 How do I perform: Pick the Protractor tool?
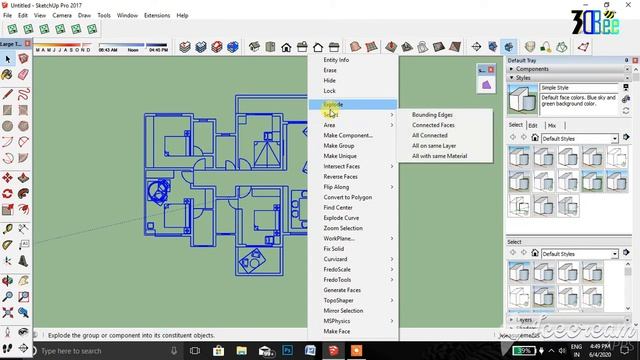7,245
